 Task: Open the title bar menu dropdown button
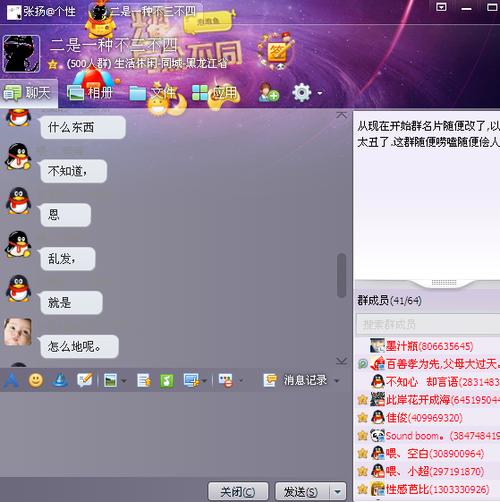[x=441, y=7]
